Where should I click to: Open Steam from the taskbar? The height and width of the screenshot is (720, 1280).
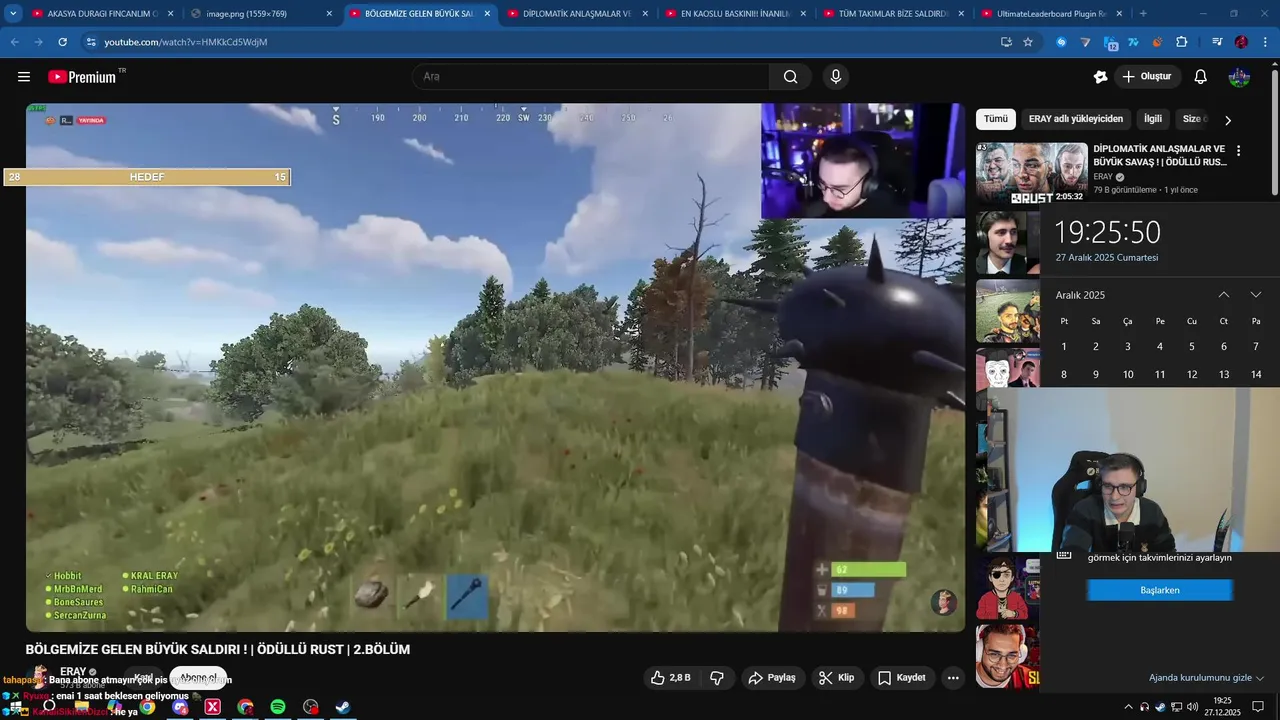(342, 707)
